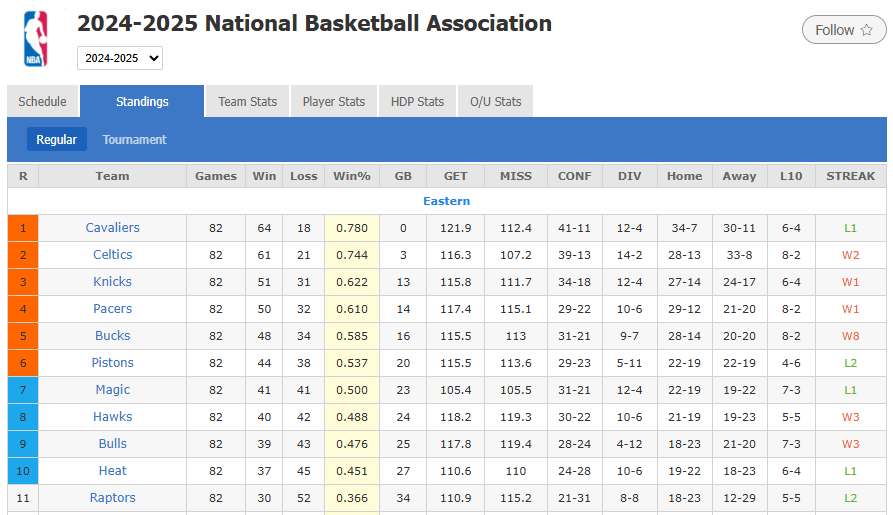Viewport: 893px width, 515px height.
Task: Switch to the HDP Stats tab
Action: [417, 101]
